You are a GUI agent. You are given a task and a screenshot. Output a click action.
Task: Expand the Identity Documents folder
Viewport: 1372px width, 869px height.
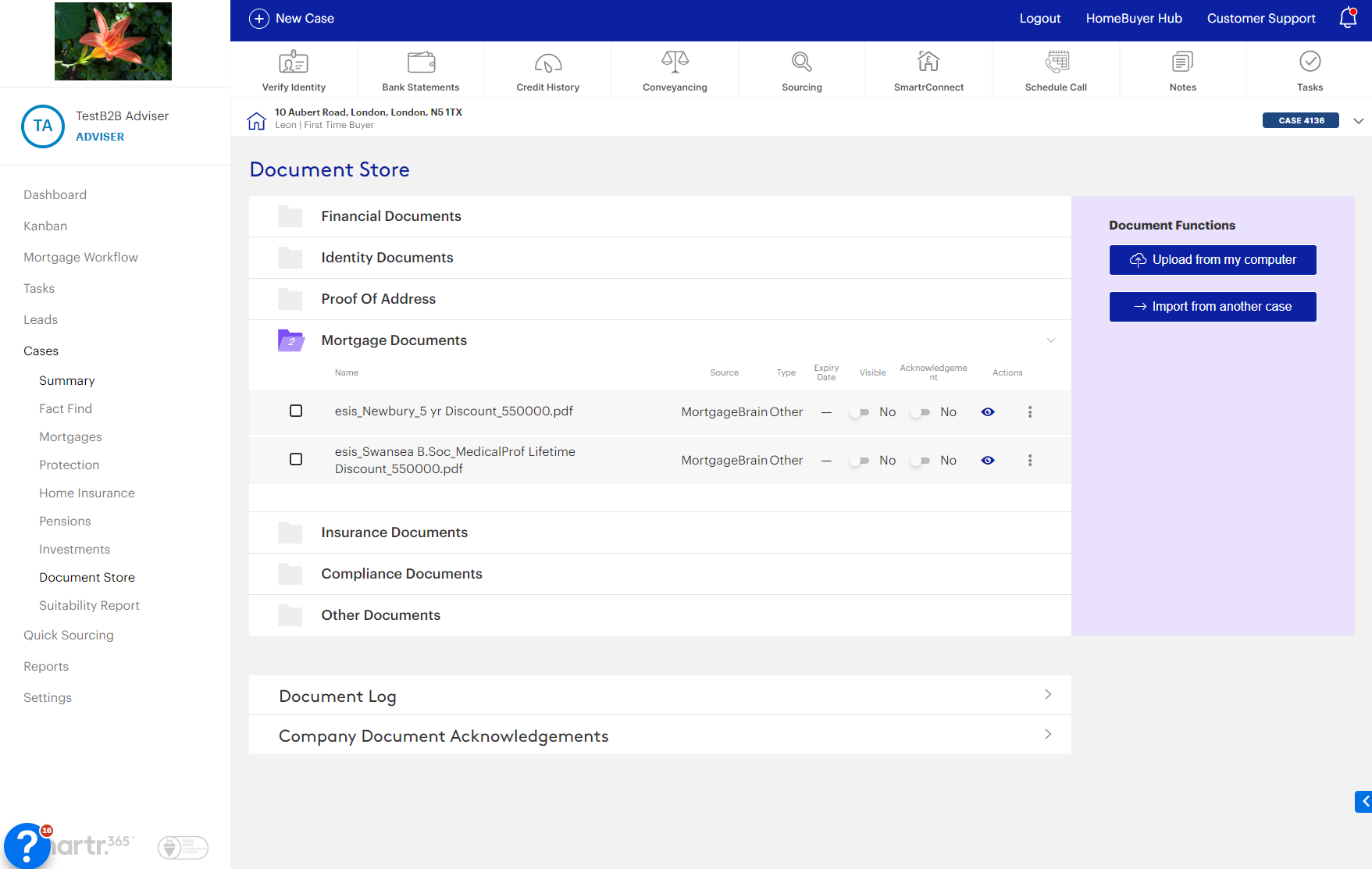[660, 258]
